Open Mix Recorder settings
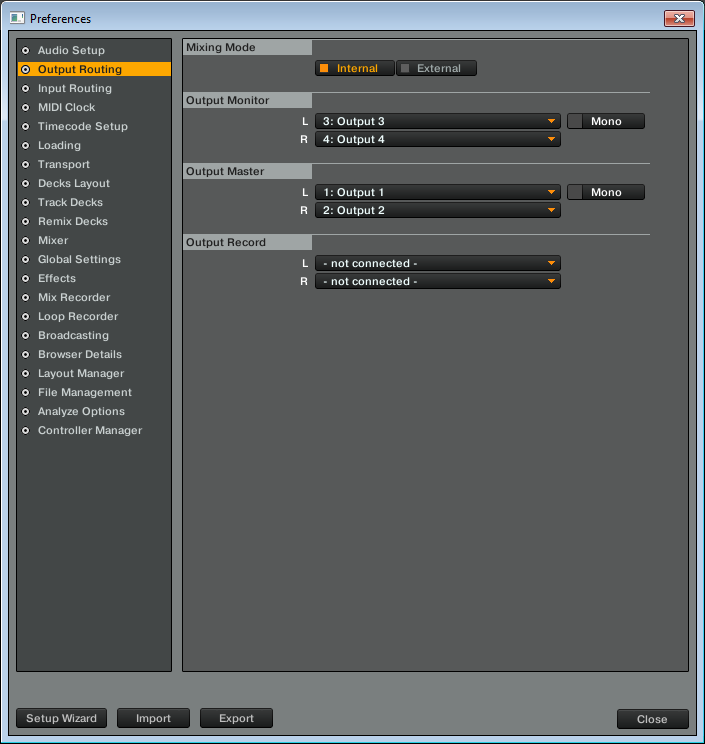The image size is (705, 744). tap(94, 297)
